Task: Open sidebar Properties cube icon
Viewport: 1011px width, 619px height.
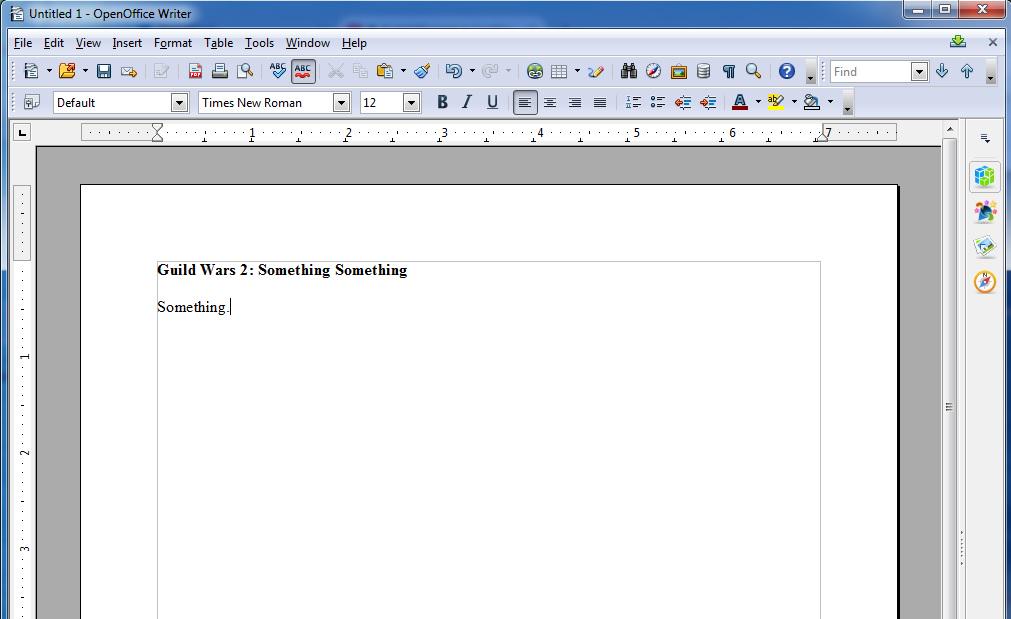Action: (985, 176)
